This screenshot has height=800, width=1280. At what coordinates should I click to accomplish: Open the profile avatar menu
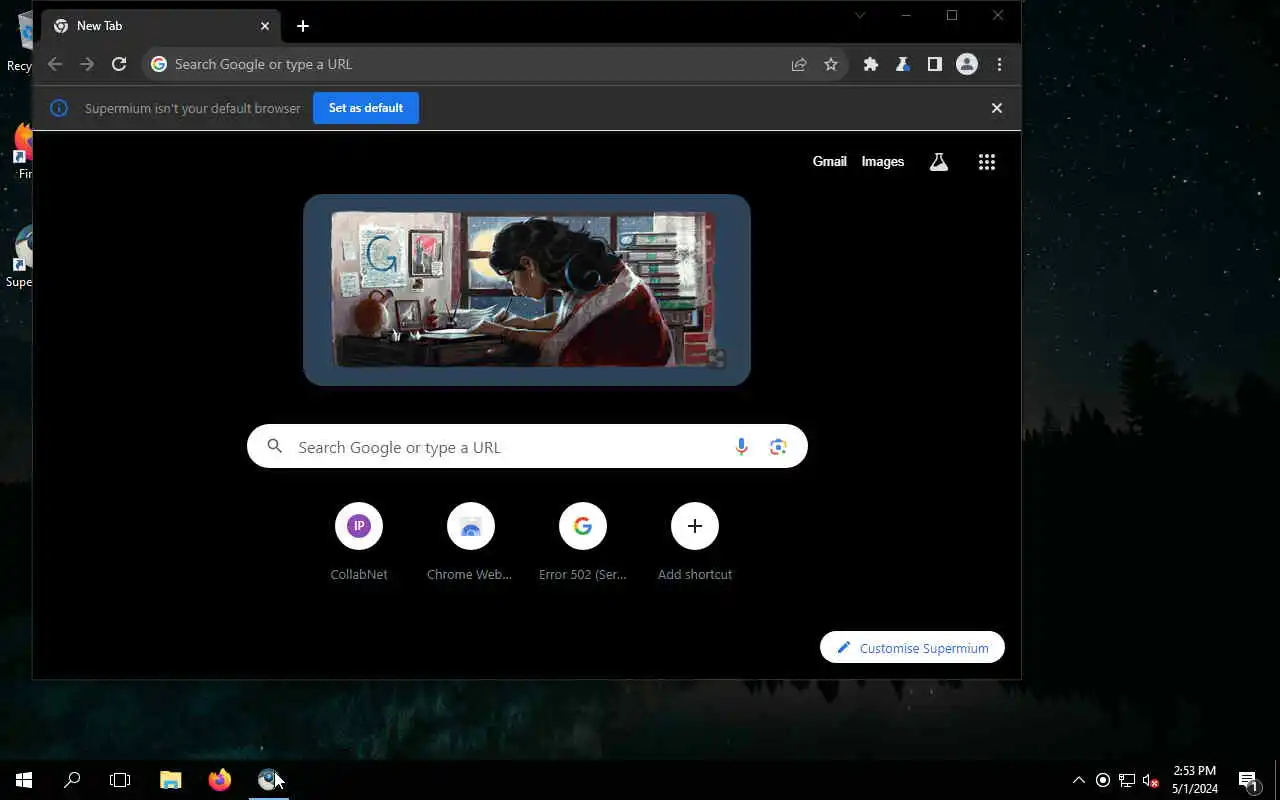[x=967, y=64]
